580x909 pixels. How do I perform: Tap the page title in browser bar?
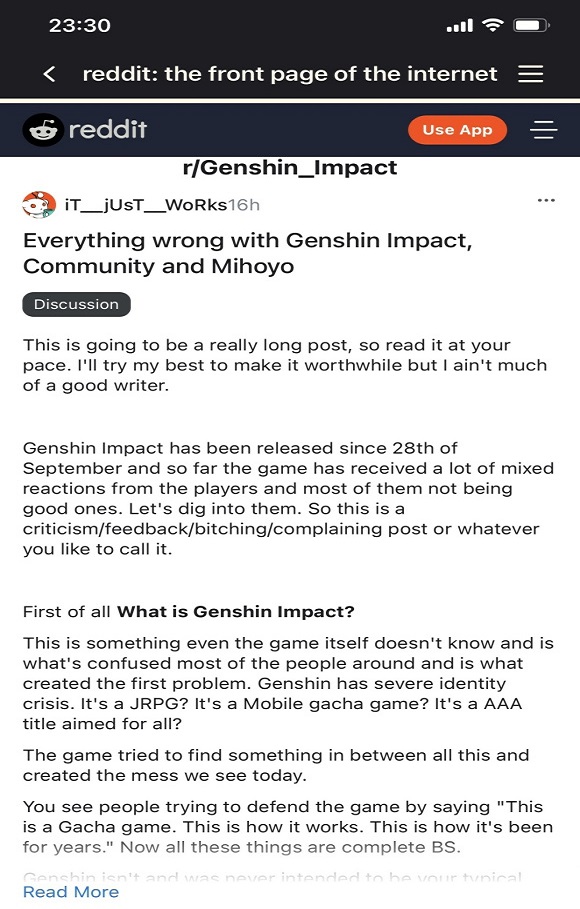click(x=289, y=74)
